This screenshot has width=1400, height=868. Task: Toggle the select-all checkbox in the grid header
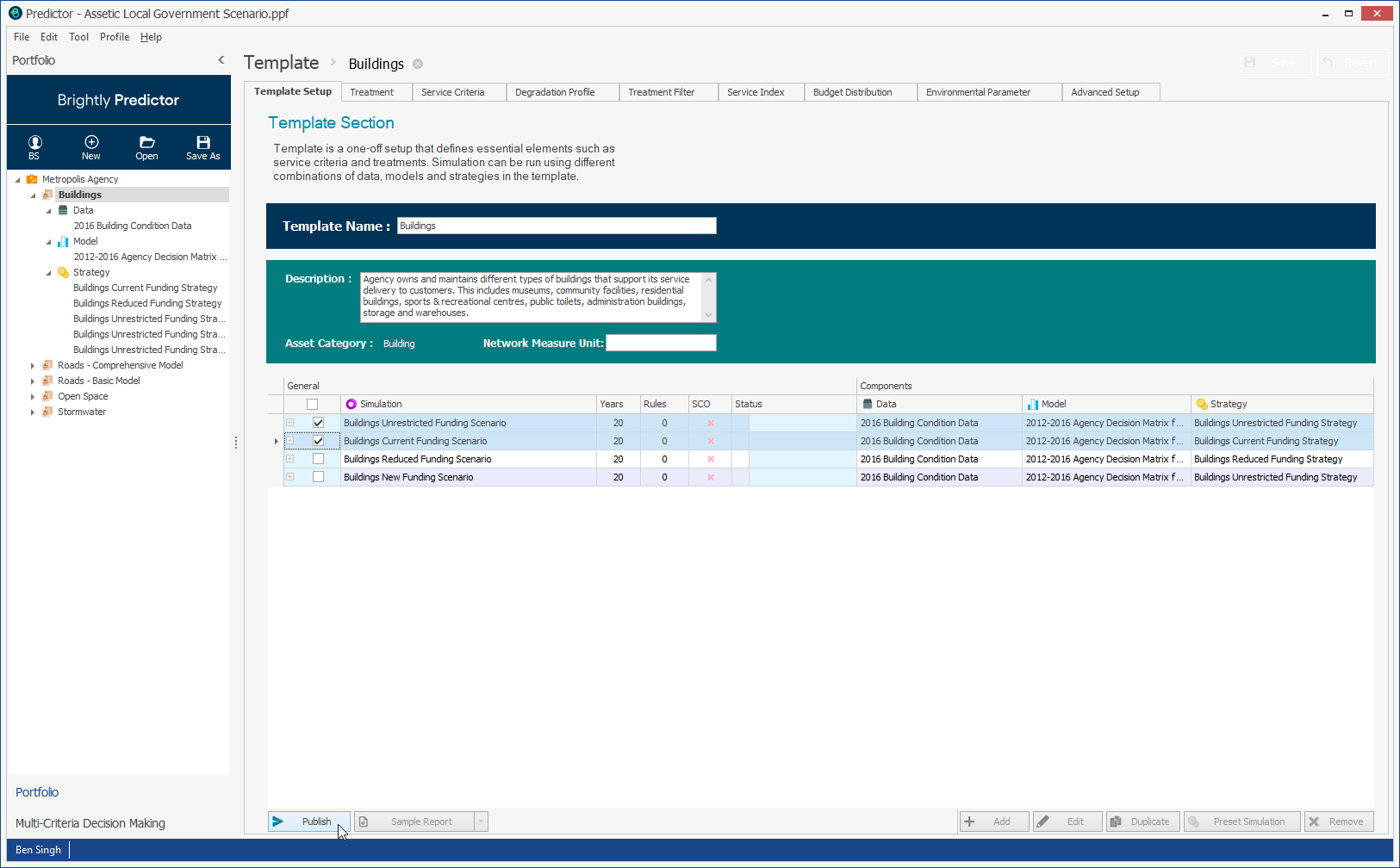[312, 403]
